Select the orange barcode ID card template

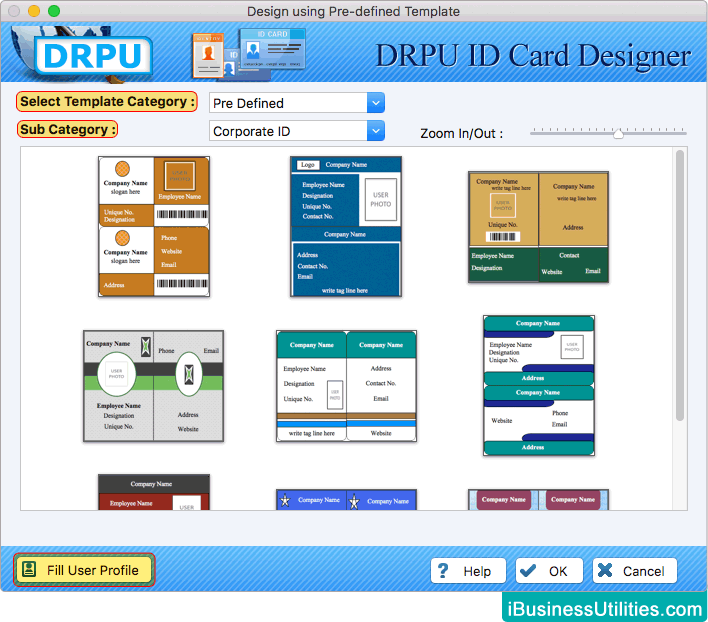coord(154,227)
